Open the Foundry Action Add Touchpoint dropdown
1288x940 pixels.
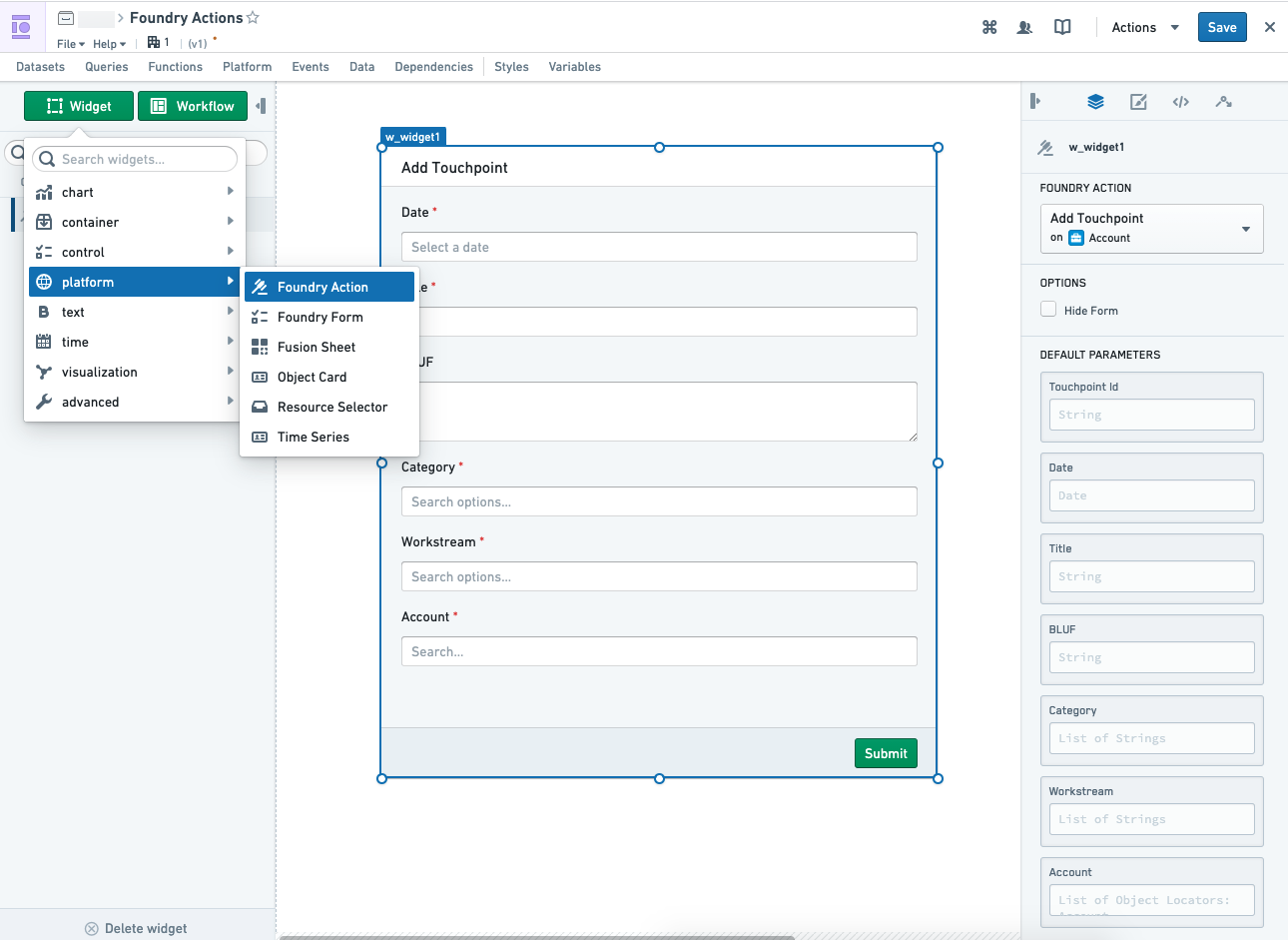[x=1151, y=229]
